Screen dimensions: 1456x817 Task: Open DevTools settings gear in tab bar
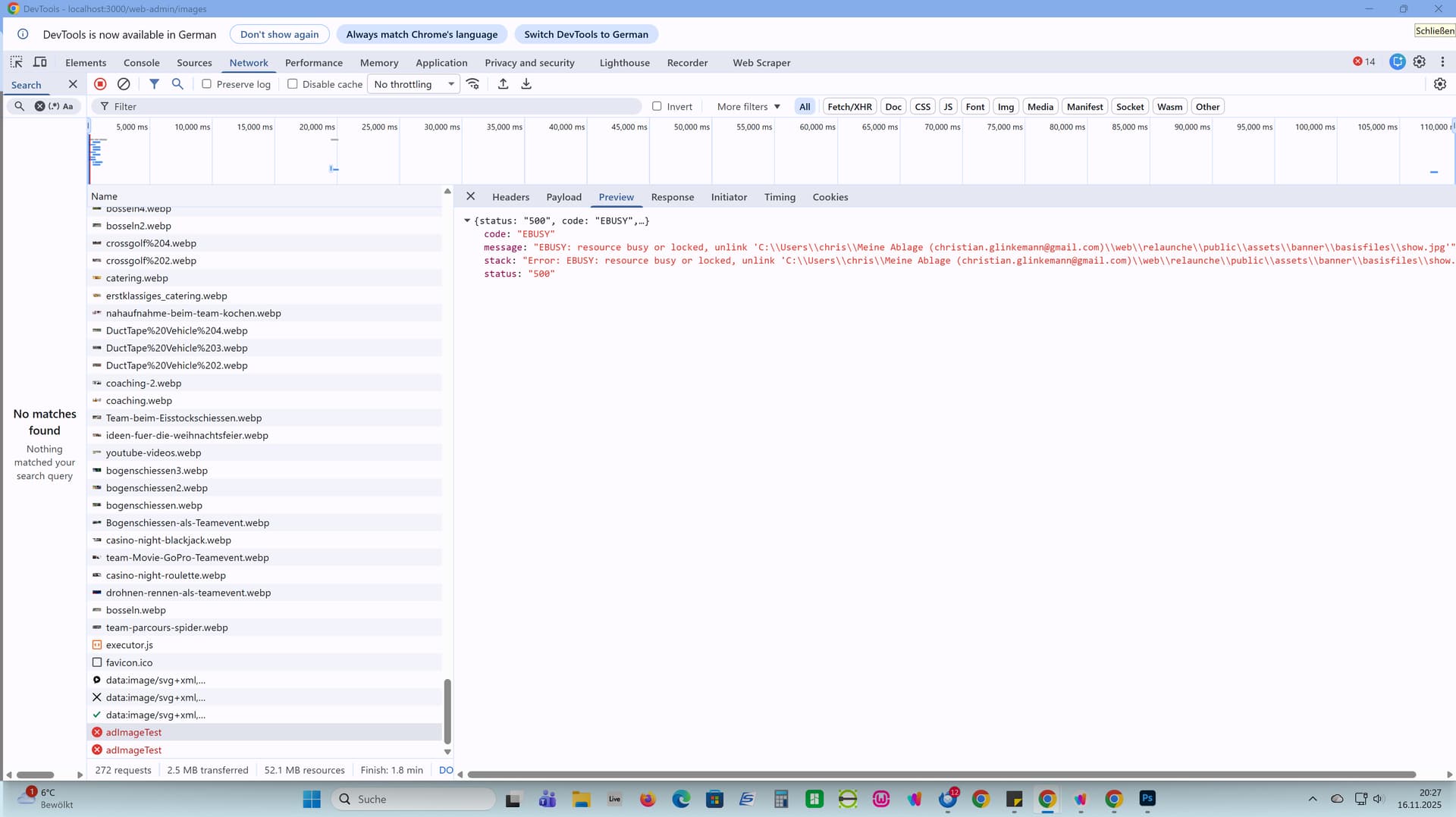pyautogui.click(x=1419, y=62)
